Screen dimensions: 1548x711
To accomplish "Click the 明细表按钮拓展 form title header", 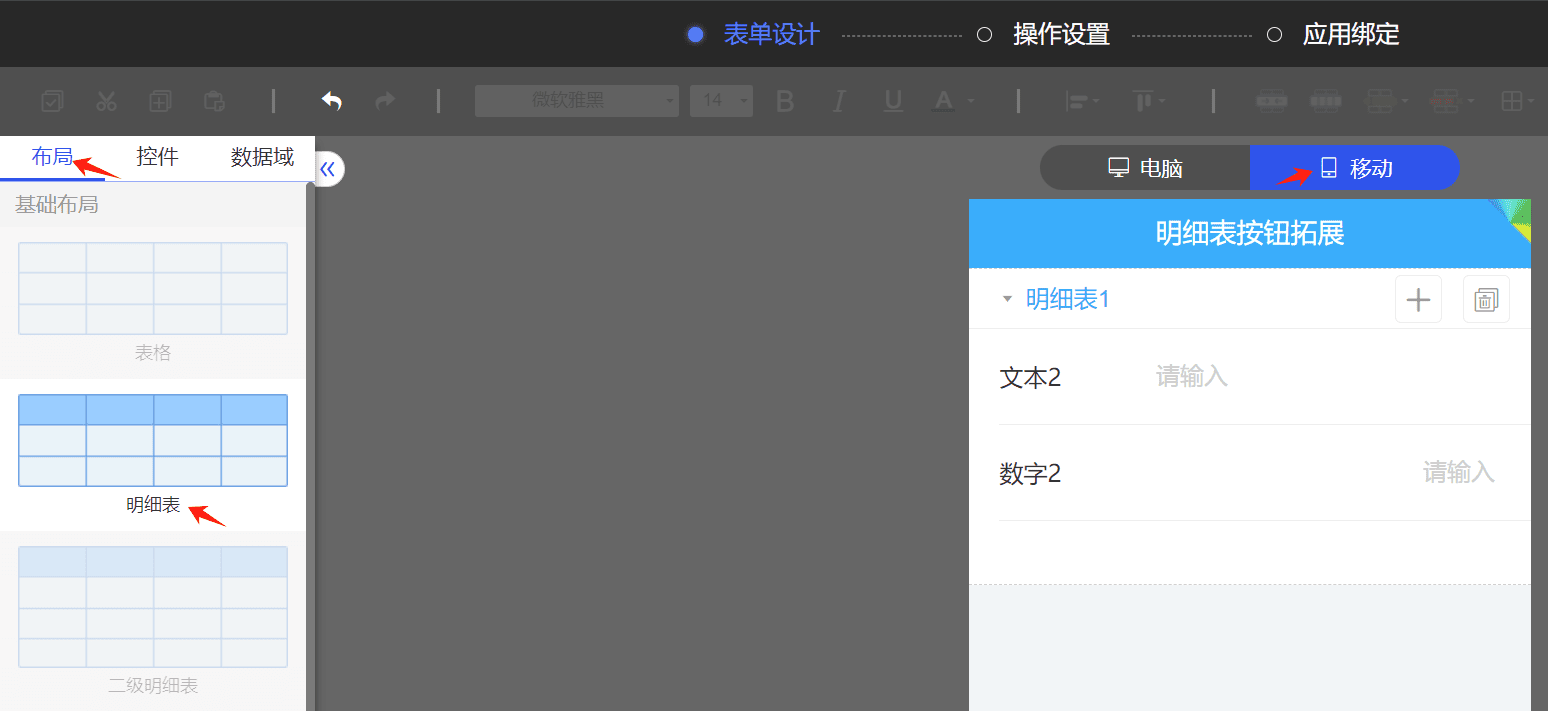I will 1250,233.
